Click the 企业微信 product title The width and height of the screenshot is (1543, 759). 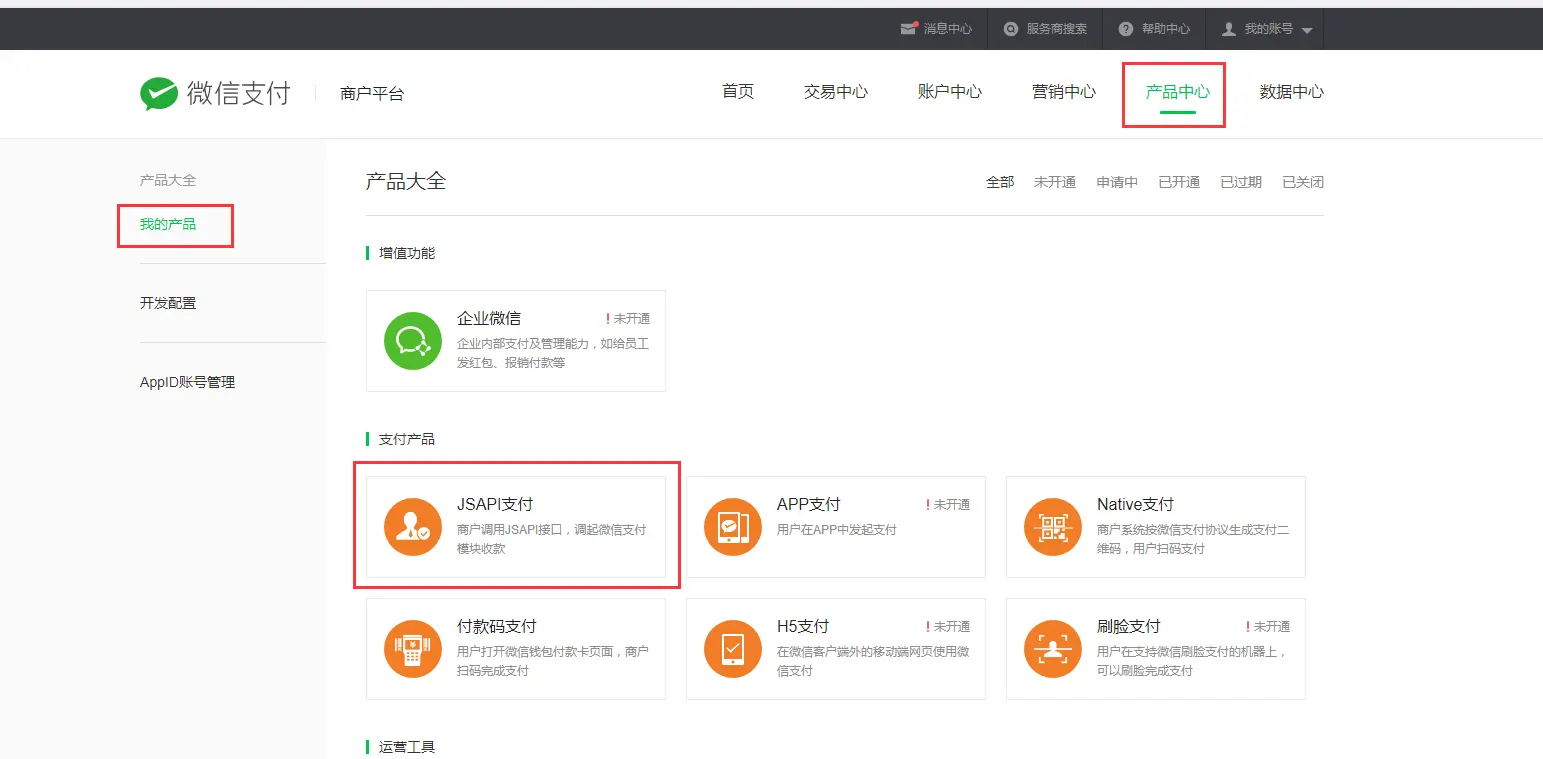click(489, 318)
